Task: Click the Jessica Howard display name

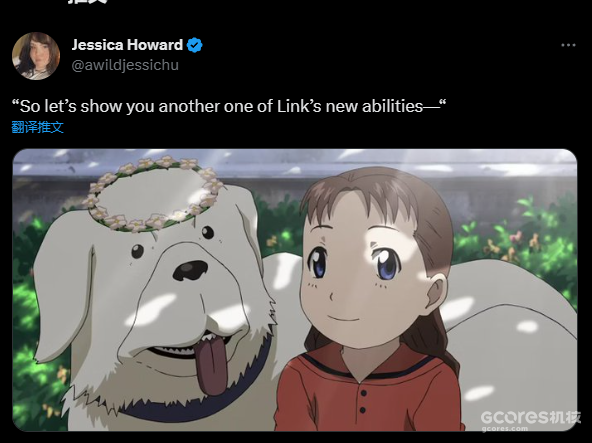Action: [x=127, y=45]
